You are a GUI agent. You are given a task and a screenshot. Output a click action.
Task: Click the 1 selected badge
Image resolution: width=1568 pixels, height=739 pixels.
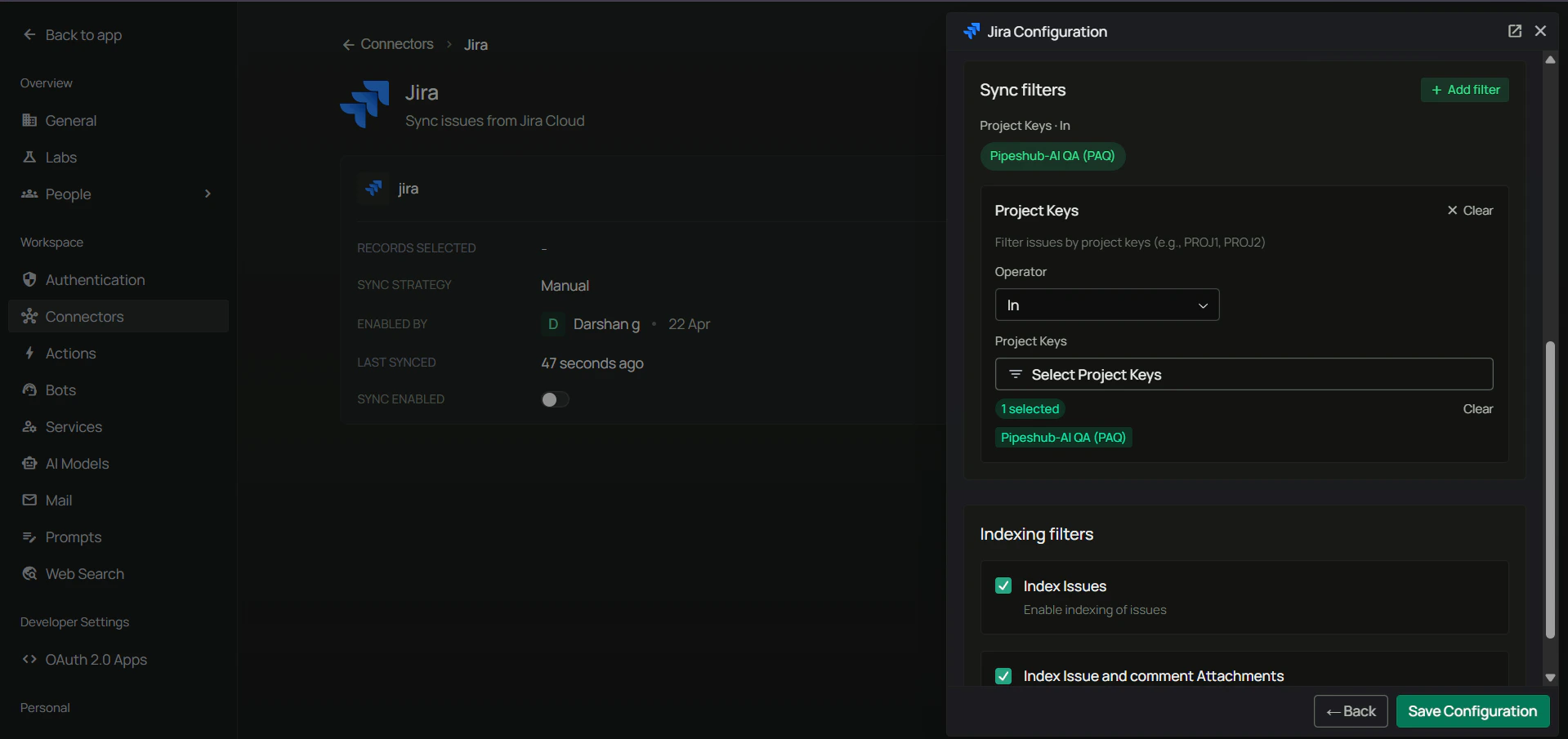[1030, 409]
